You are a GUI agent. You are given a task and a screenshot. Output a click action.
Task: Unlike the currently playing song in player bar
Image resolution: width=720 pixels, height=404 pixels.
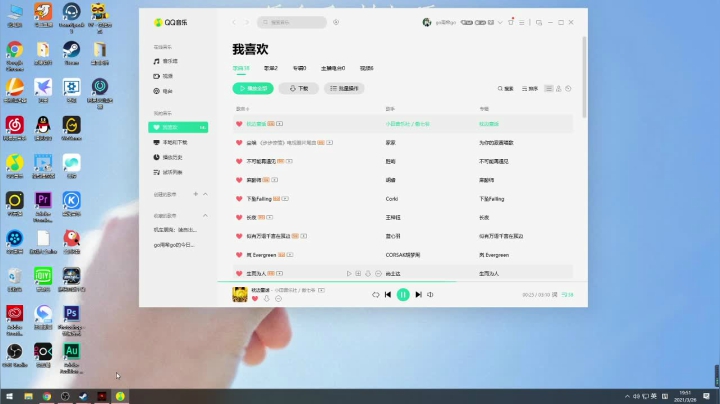pyautogui.click(x=255, y=299)
